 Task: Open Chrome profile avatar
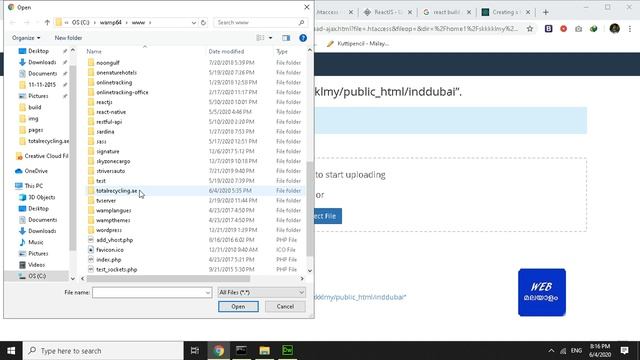click(x=615, y=29)
